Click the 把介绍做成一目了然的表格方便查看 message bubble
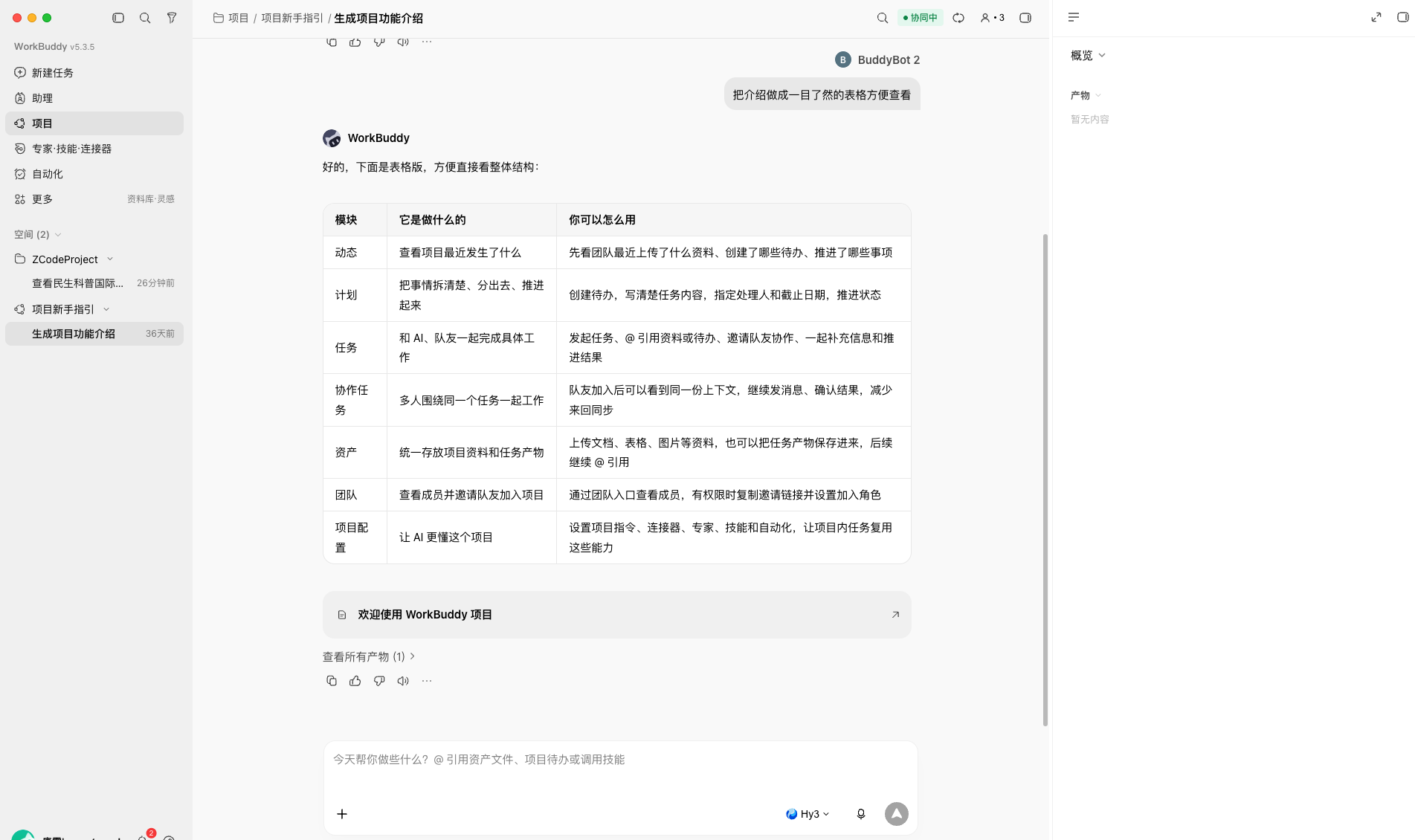This screenshot has width=1415, height=840. coord(822,94)
